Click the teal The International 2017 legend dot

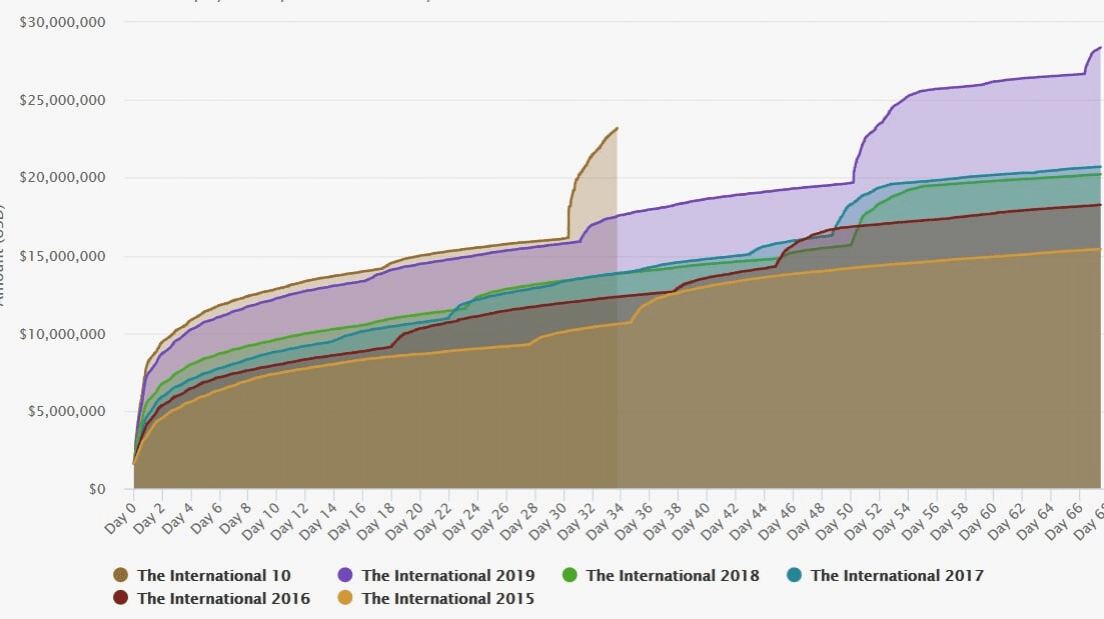pyautogui.click(x=794, y=576)
